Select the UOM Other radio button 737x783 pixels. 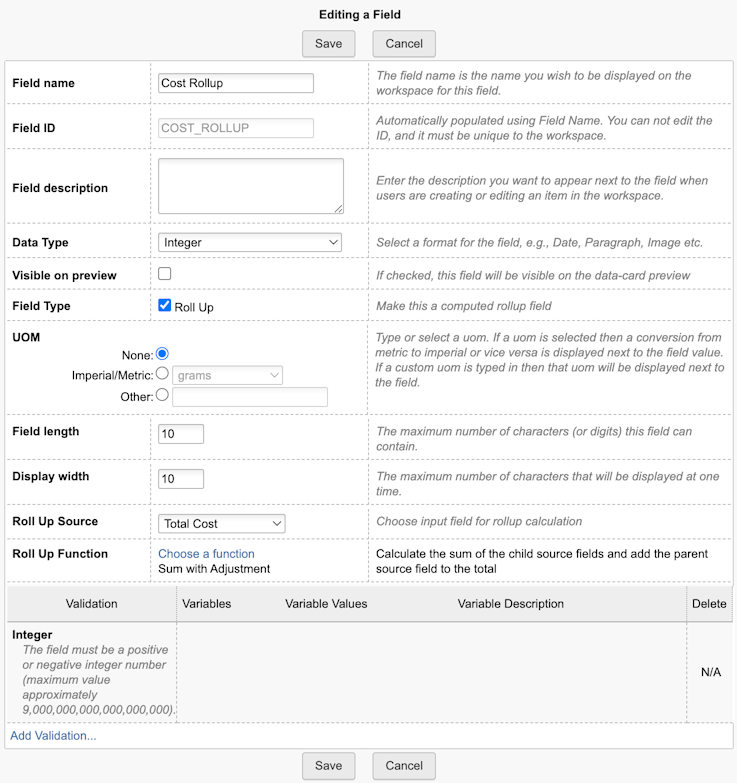pos(162,395)
